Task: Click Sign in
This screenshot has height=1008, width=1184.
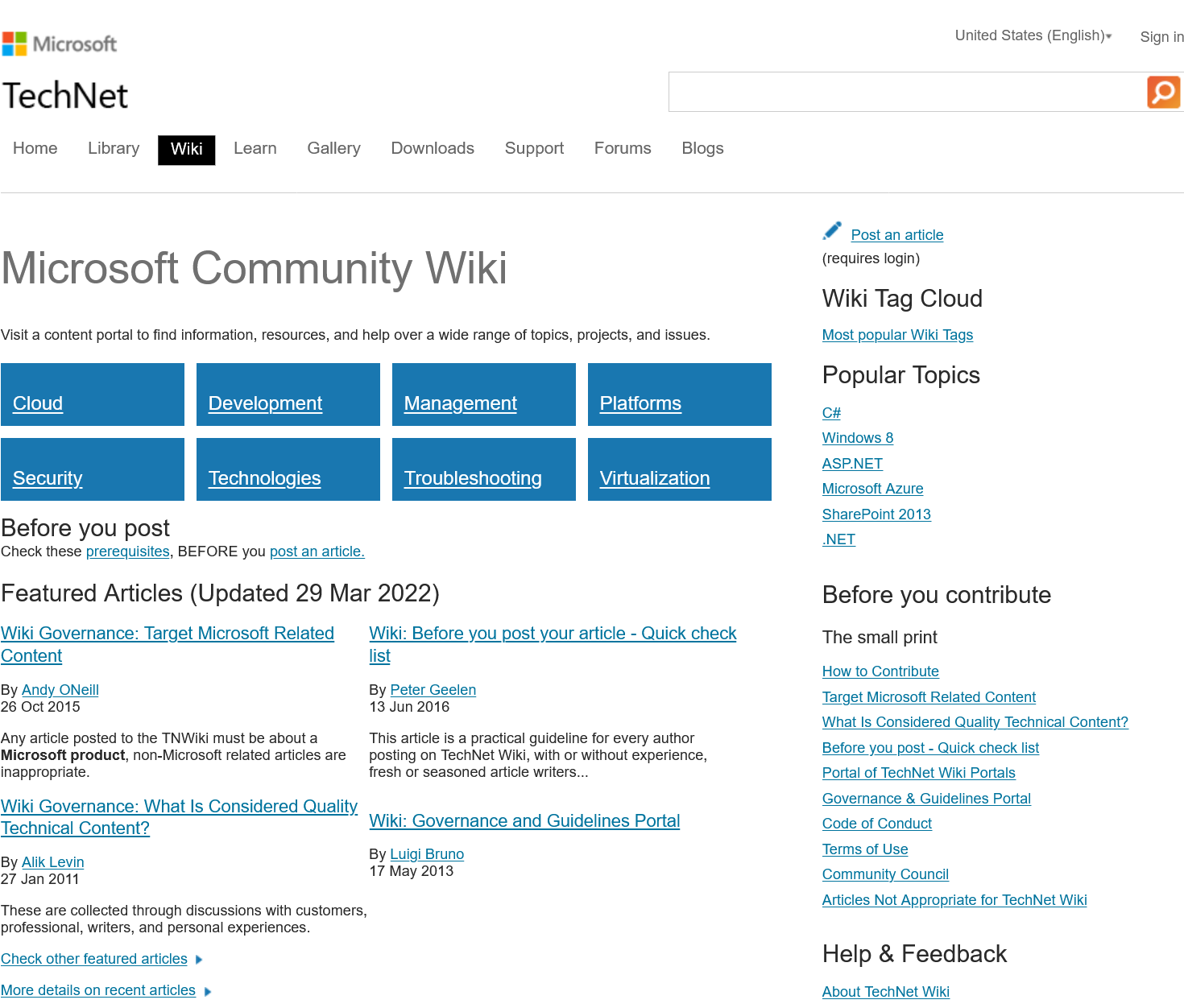Action: [1161, 37]
